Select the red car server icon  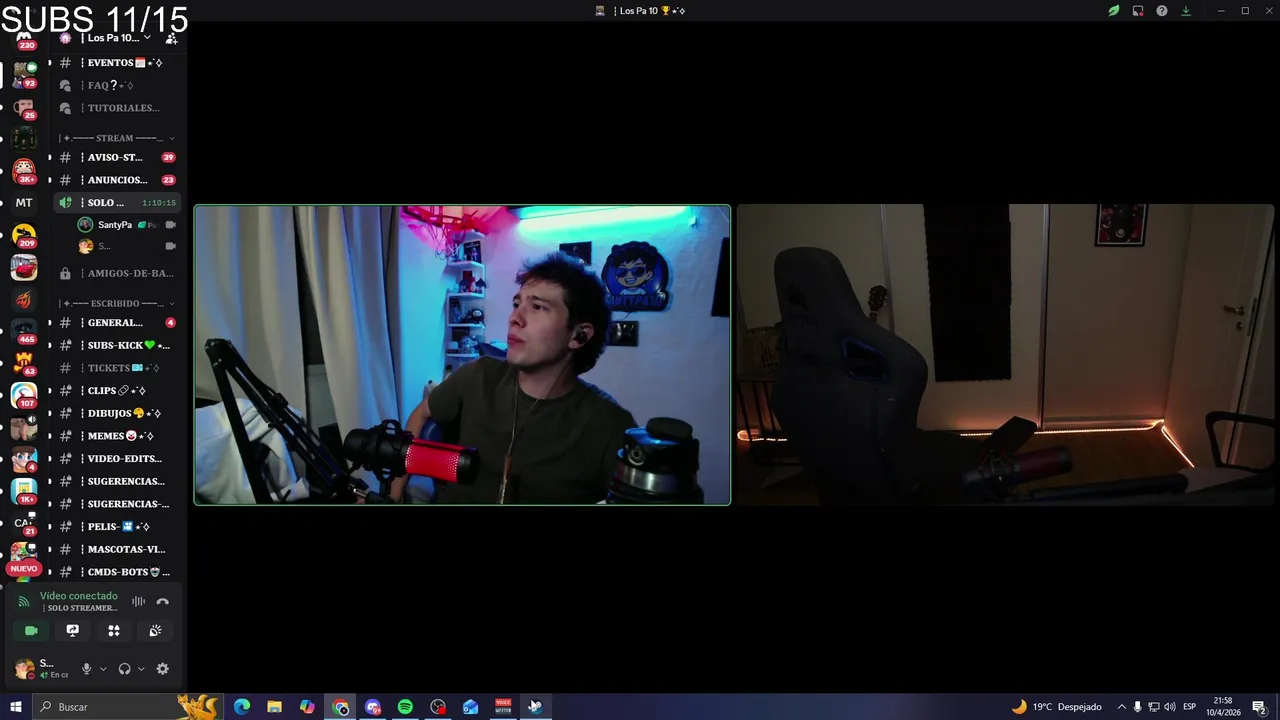[24, 268]
